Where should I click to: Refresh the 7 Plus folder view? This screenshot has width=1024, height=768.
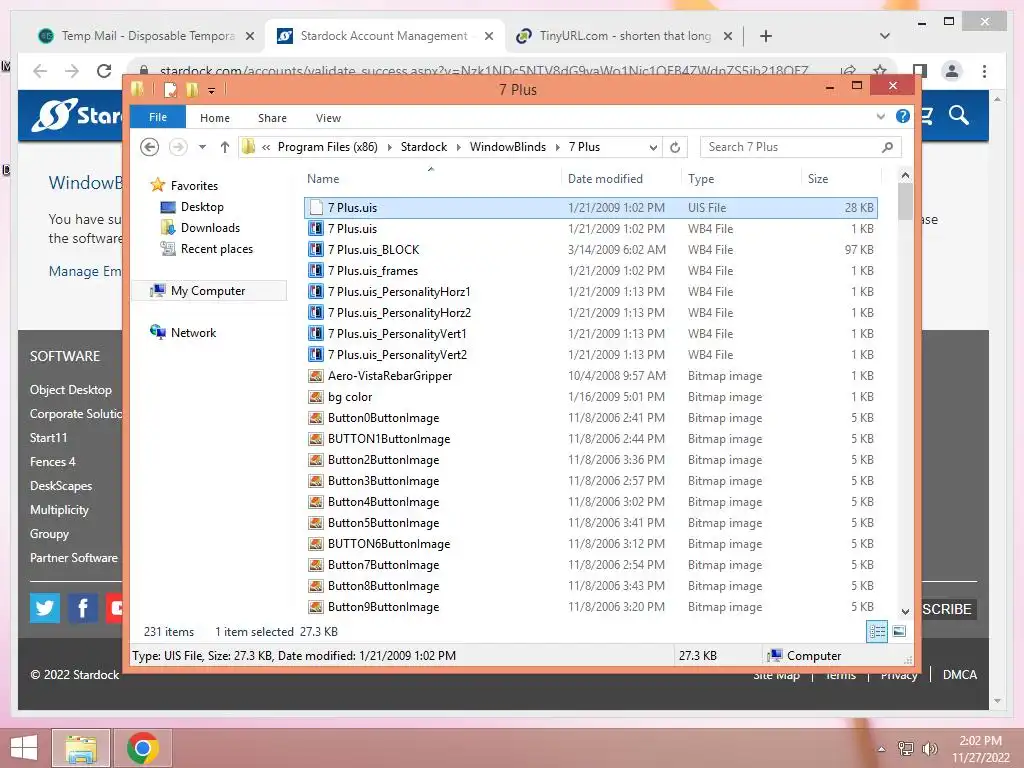click(675, 148)
